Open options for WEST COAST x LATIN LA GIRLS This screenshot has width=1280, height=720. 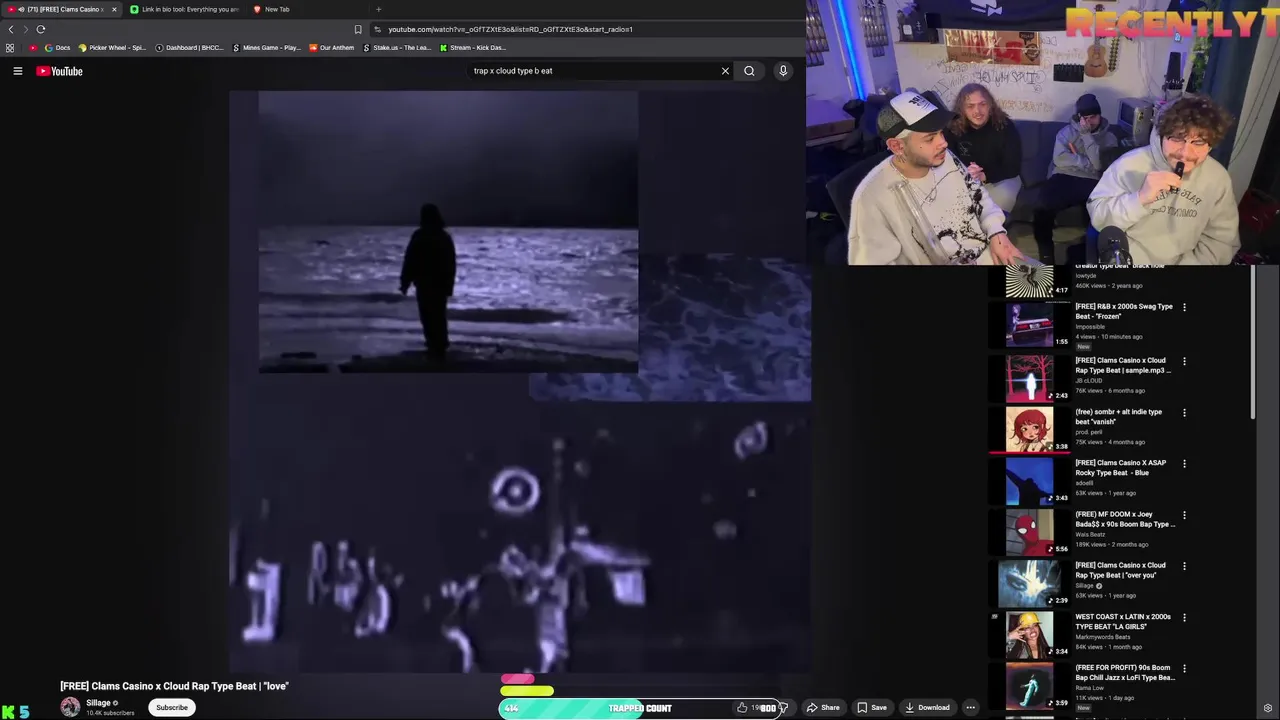pos(1184,617)
